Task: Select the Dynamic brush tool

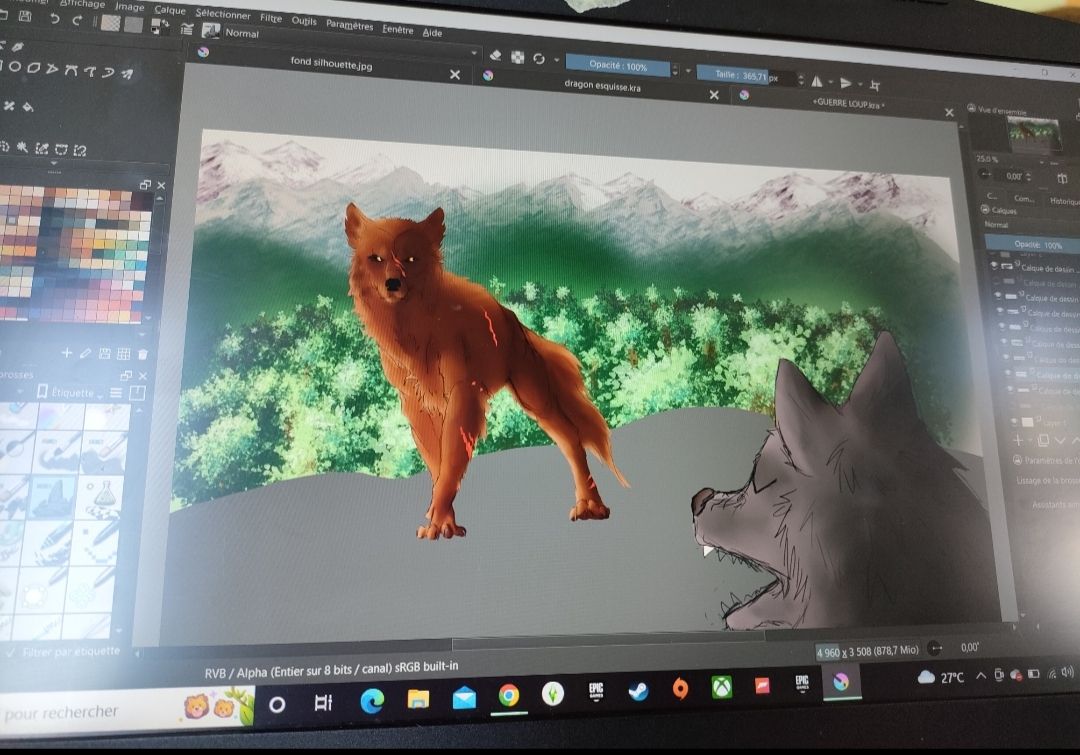Action: [108, 72]
